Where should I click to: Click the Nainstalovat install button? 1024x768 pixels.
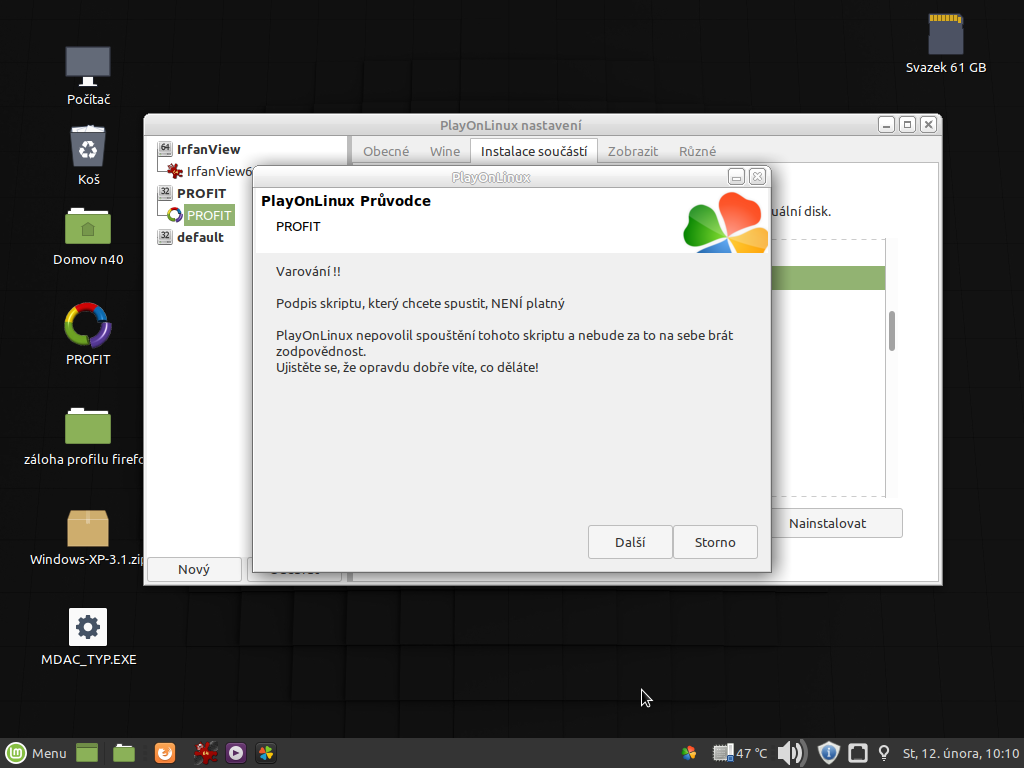(827, 523)
